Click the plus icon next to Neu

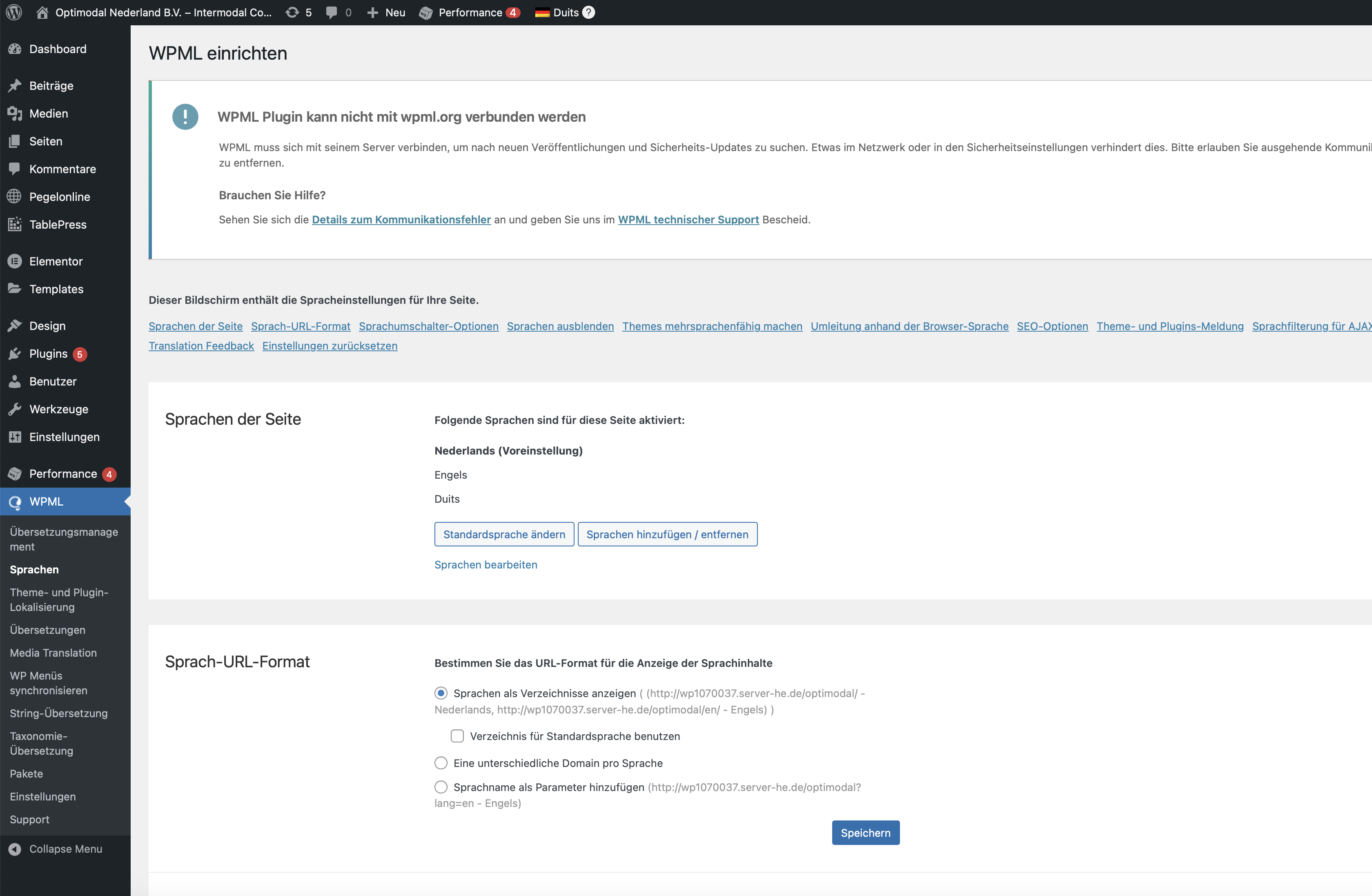(372, 12)
